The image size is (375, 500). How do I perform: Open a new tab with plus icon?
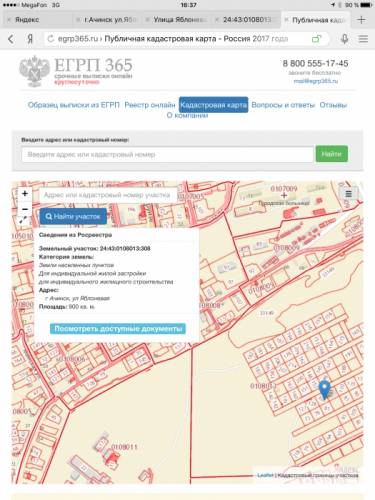(x=361, y=20)
